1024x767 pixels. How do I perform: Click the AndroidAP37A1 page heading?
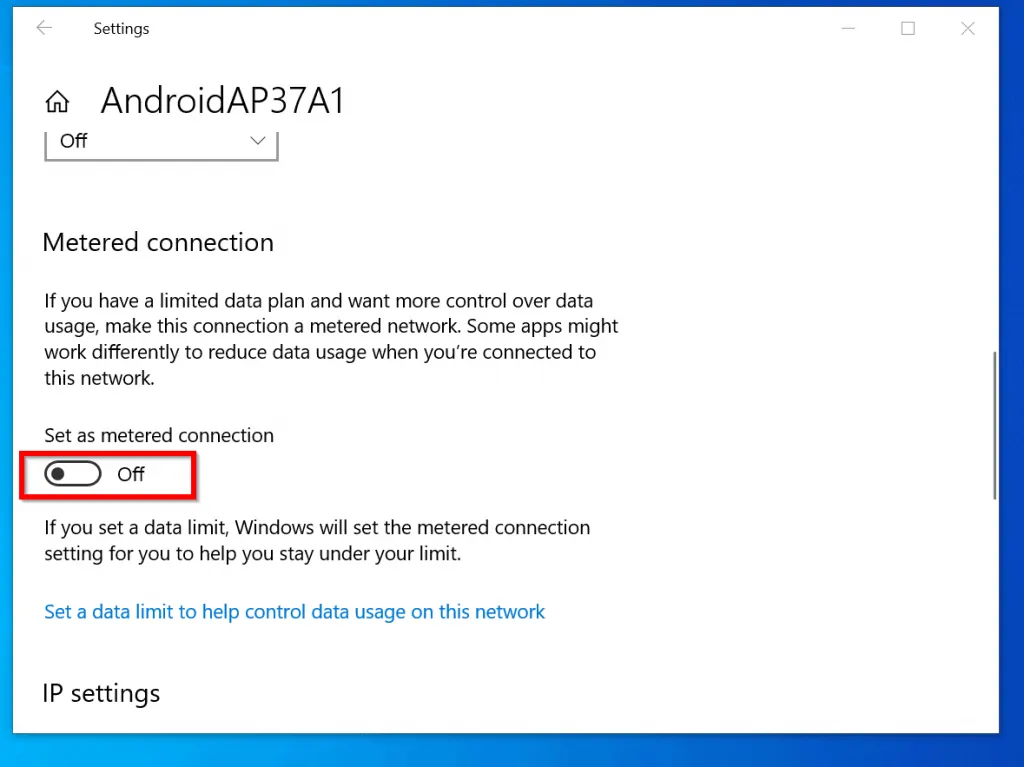point(222,100)
